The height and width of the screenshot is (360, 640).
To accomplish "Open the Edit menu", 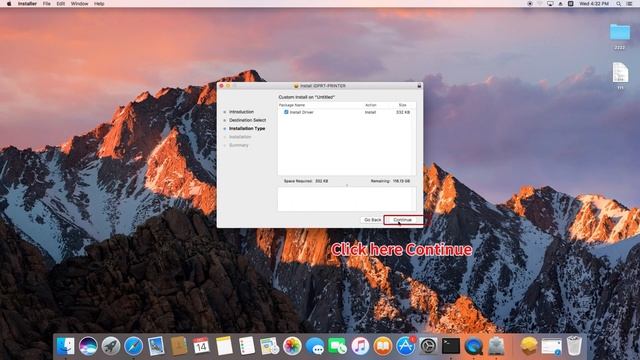I will 61,4.
